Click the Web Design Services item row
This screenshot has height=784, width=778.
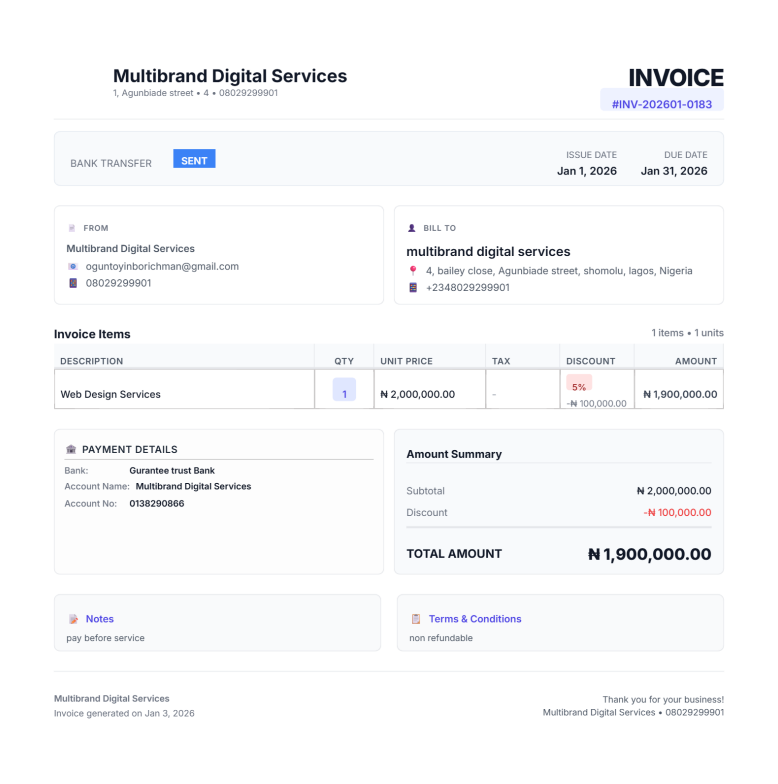pos(111,394)
